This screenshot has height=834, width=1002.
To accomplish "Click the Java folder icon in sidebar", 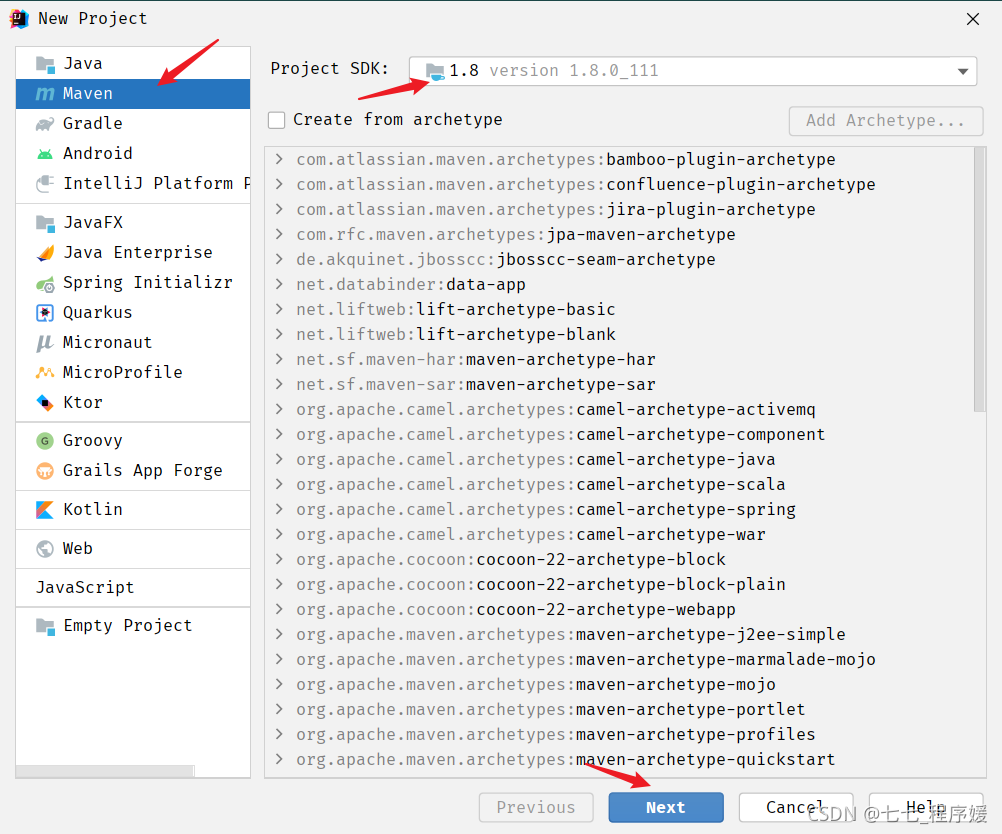I will point(45,64).
